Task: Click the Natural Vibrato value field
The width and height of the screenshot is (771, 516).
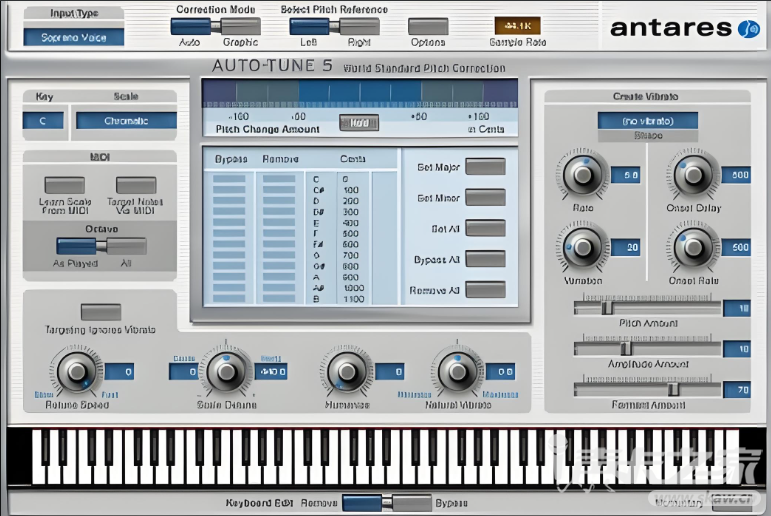Action: coord(501,372)
